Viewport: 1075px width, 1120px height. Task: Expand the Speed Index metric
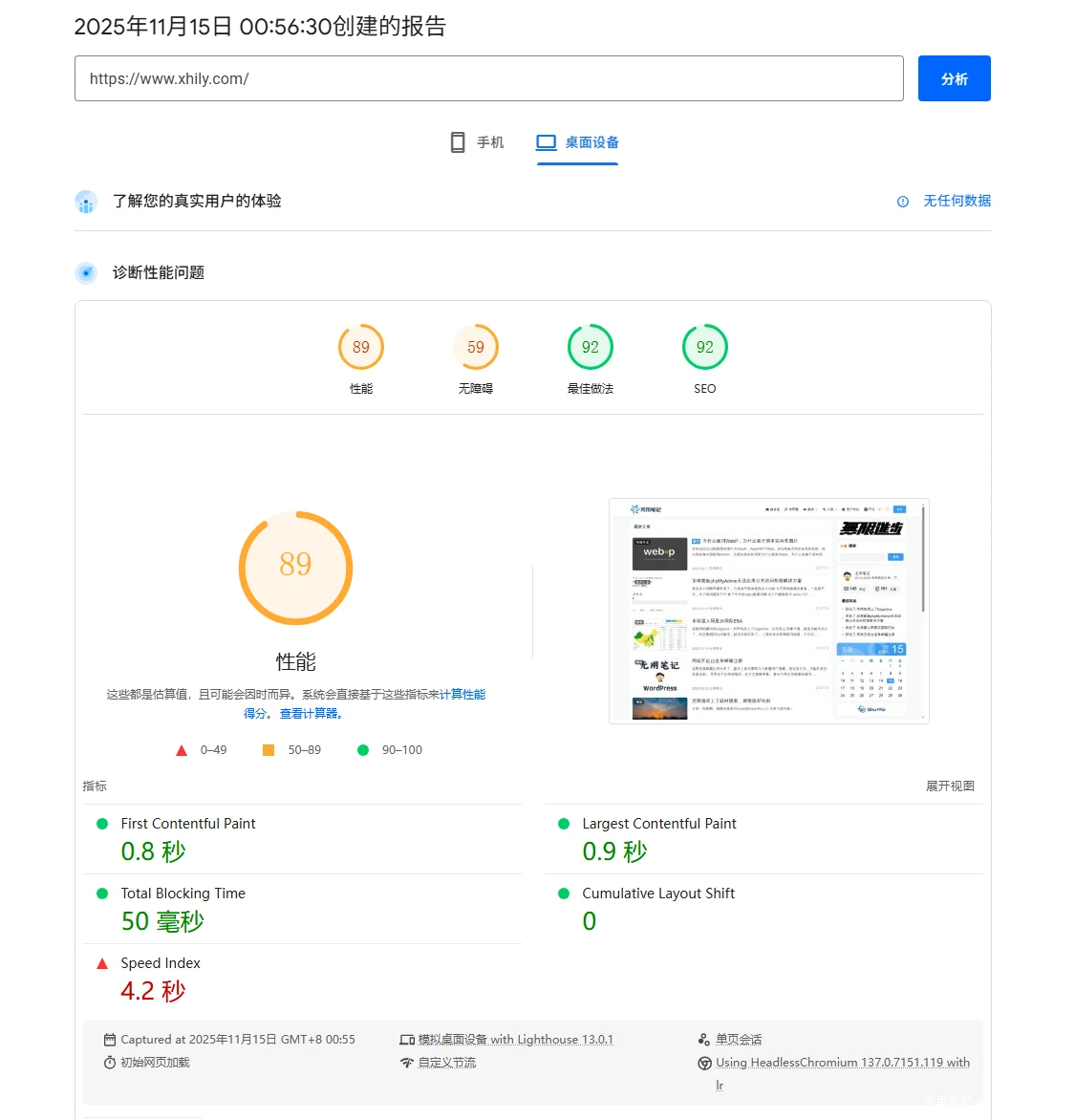pos(161,963)
